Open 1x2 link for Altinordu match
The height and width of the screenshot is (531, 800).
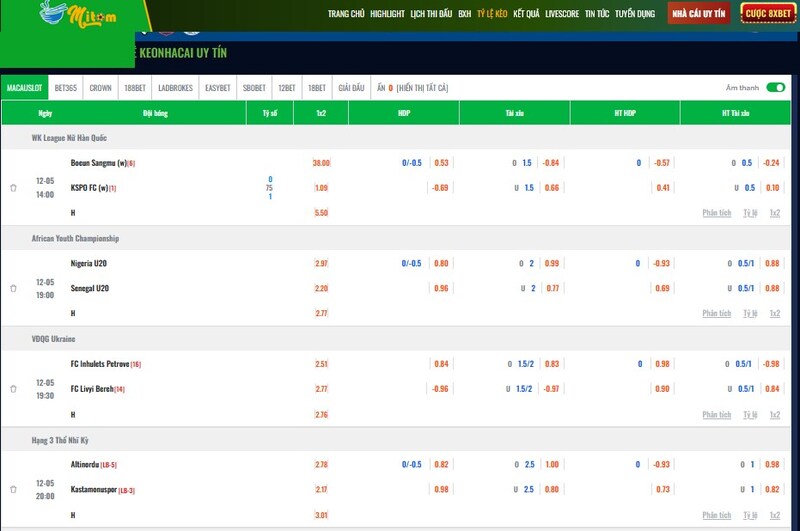pos(774,515)
